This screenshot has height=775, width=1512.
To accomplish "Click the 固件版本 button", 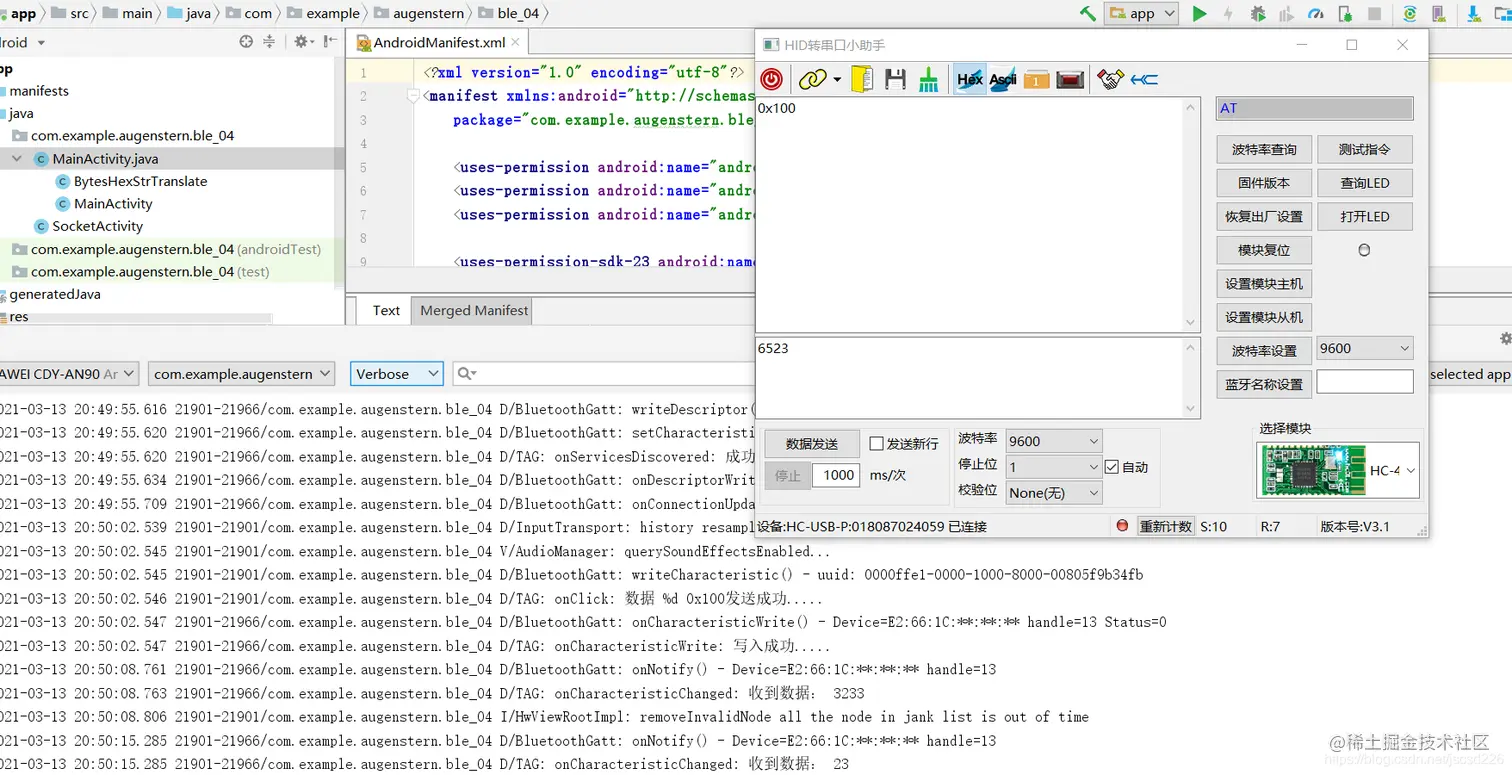I will coord(1264,183).
